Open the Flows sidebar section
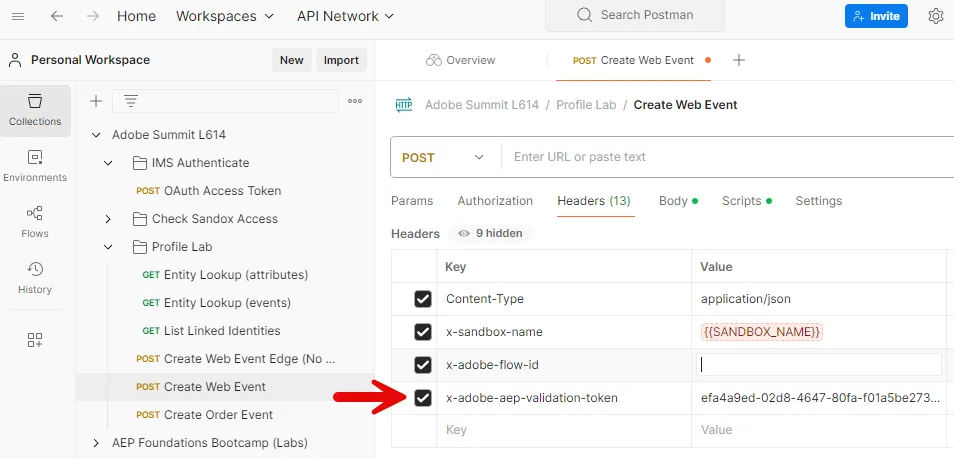 coord(35,222)
